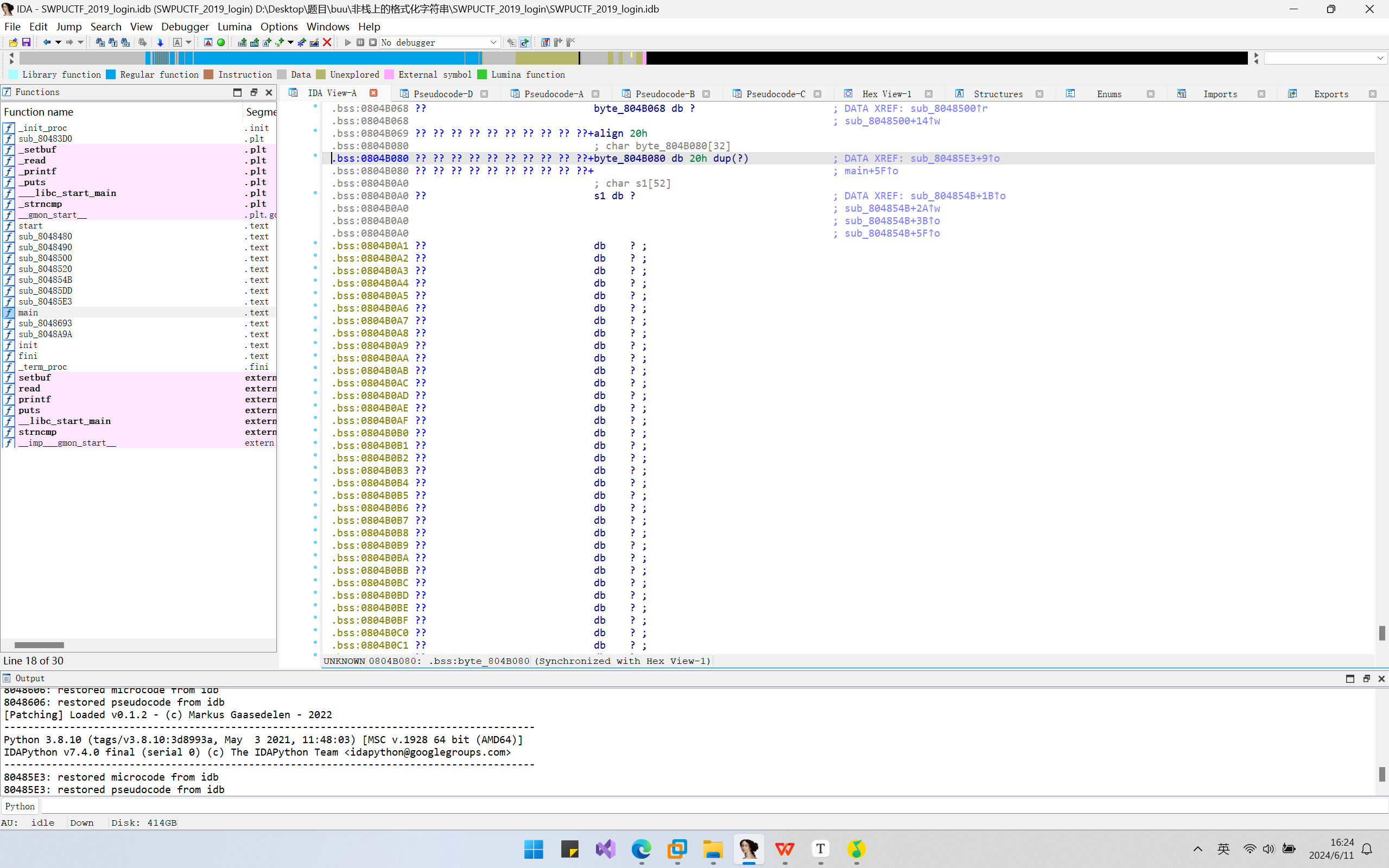
Task: Click the Jump forward arrow icon
Action: coord(69,42)
